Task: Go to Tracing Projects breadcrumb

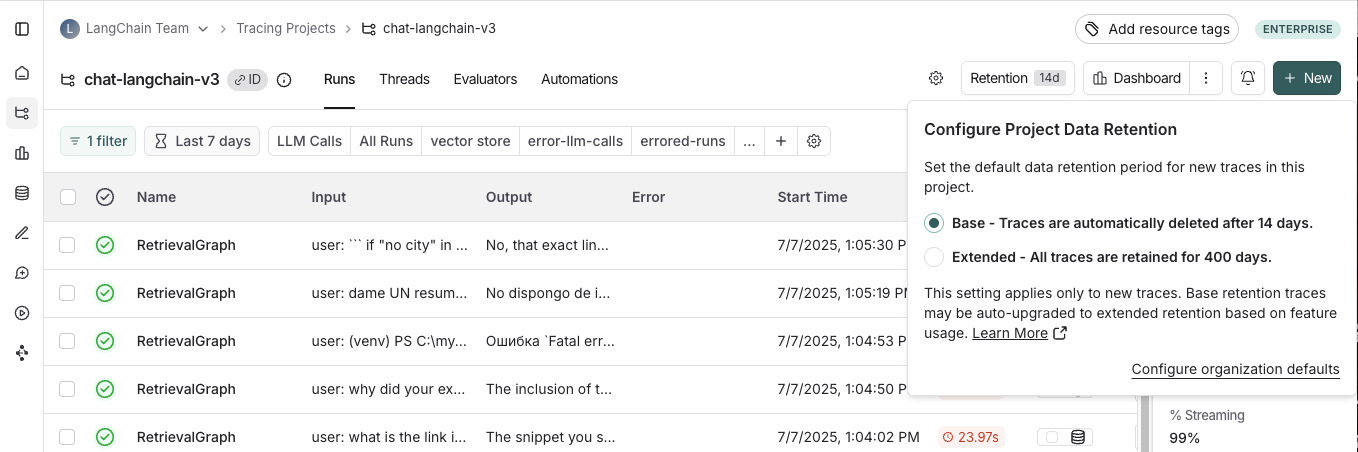Action: click(286, 28)
